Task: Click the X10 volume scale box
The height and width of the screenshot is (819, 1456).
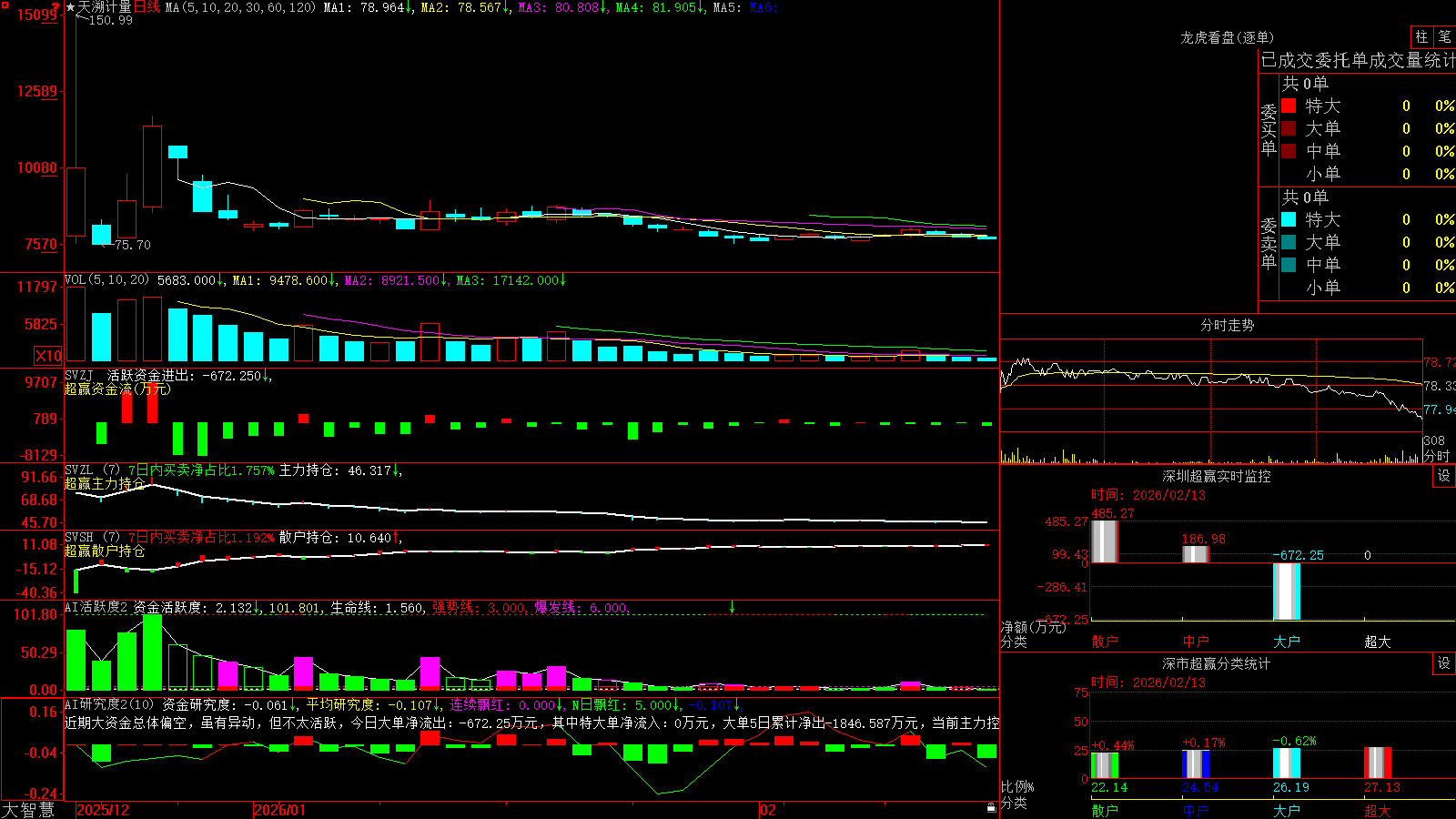Action: tap(48, 356)
